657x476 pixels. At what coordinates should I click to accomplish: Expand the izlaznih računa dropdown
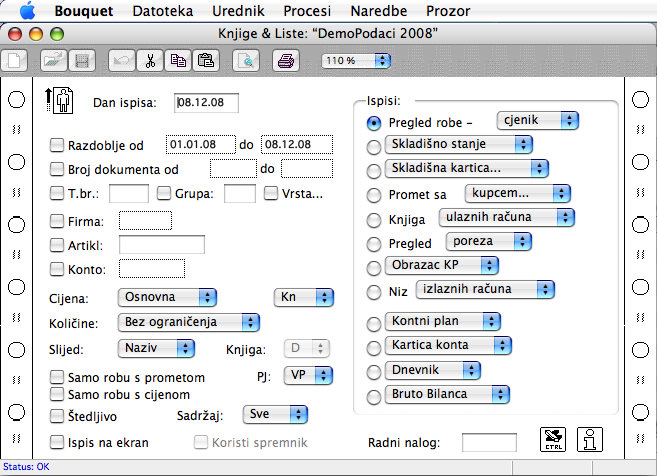click(x=485, y=290)
